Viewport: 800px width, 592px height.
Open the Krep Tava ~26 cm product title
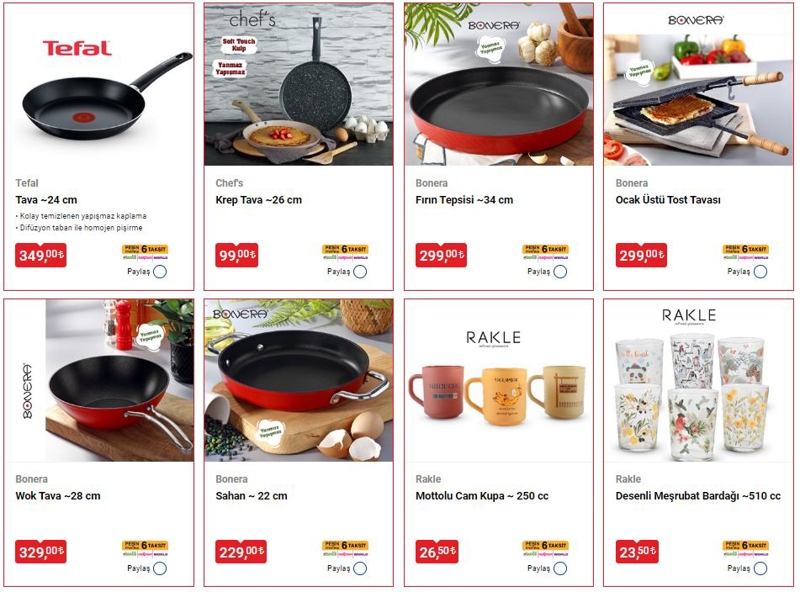[x=259, y=200]
